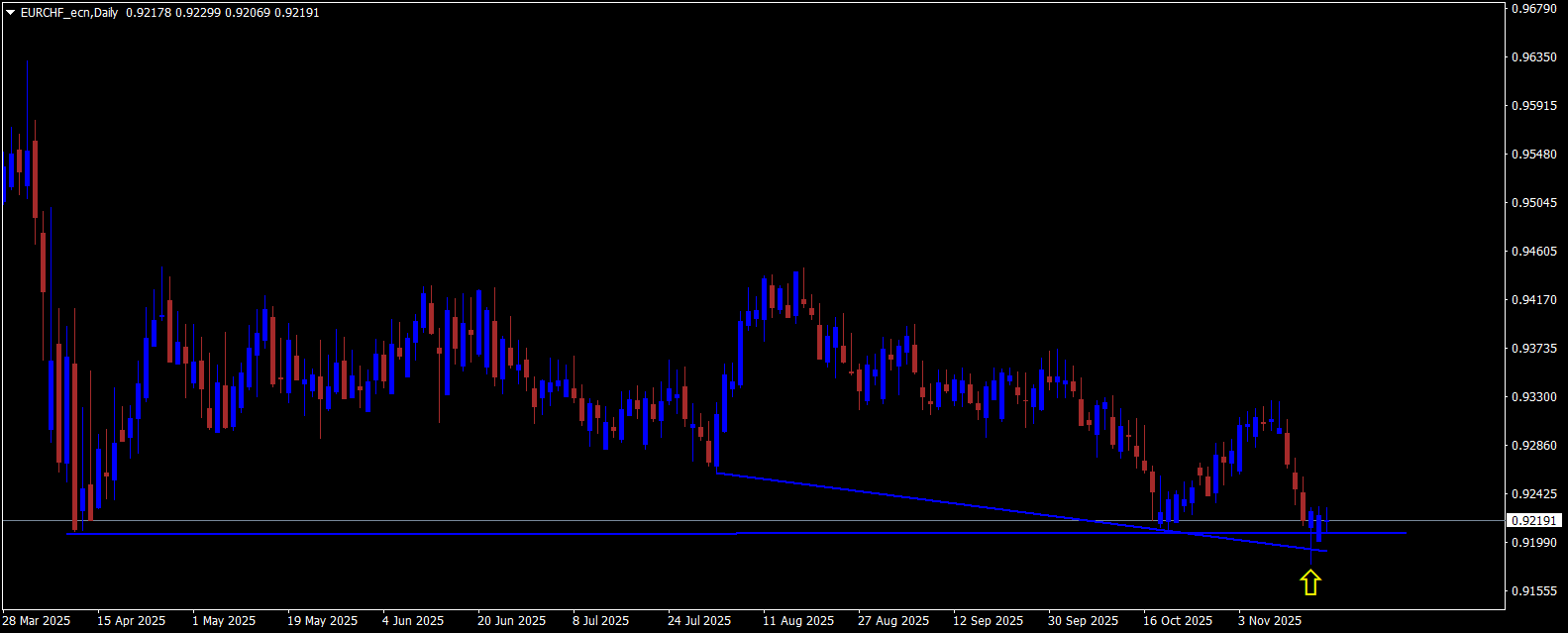Click the 8 Jul 2025 date label
This screenshot has height=633, width=1568.
[601, 621]
